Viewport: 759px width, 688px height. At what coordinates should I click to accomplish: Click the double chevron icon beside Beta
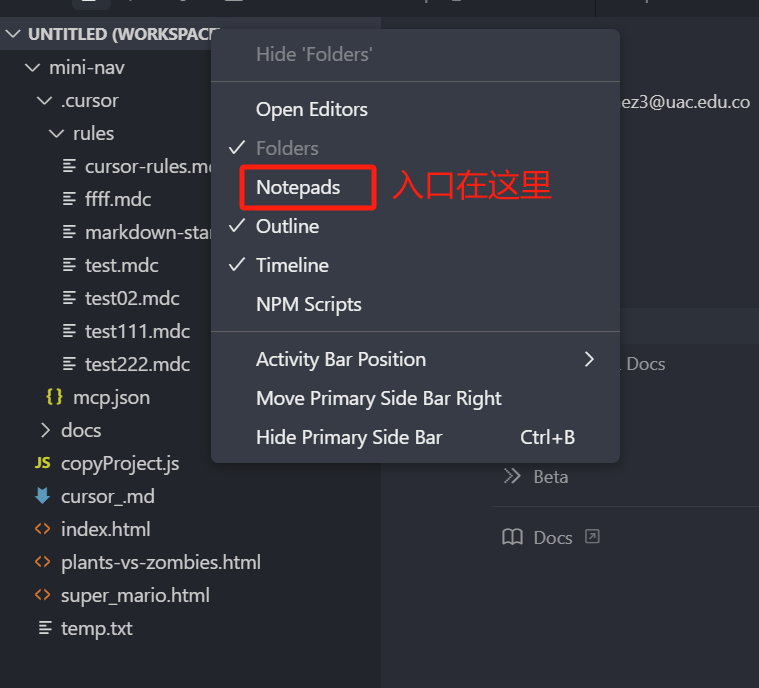(x=512, y=476)
